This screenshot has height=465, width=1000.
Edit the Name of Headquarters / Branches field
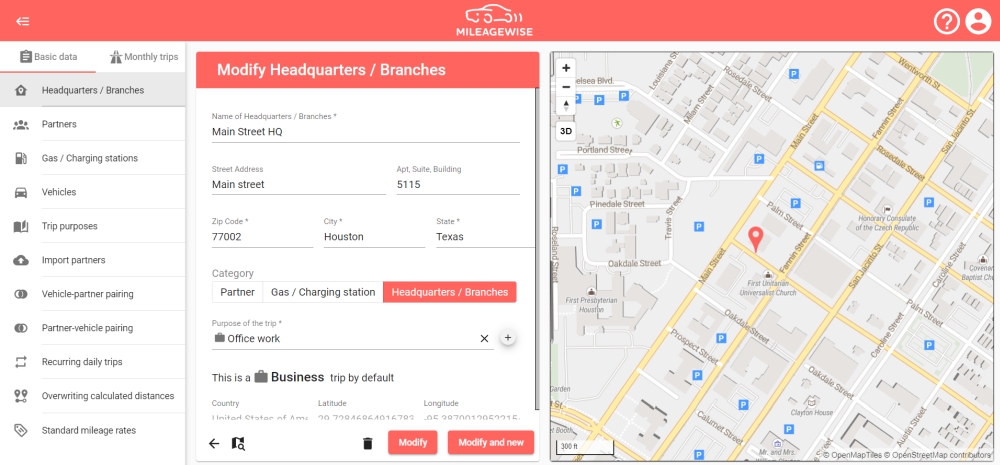(365, 132)
